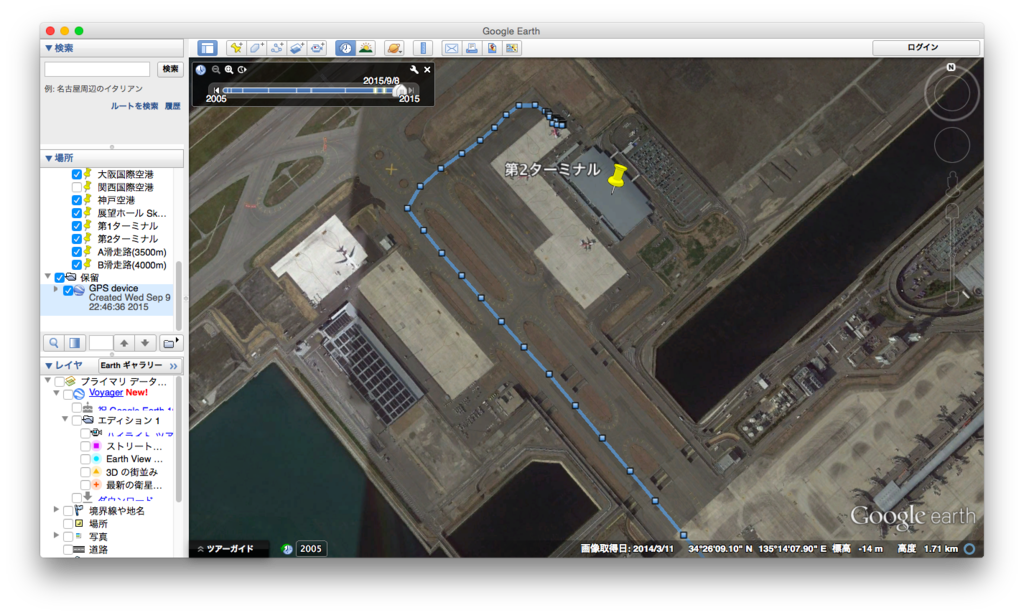Jump to previous image date on timeline
Viewport: 1024px width, 615px height.
(216, 90)
